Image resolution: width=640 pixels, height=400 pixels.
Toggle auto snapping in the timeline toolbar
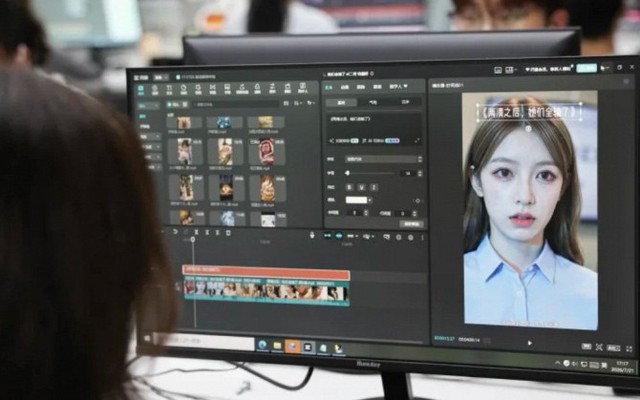pyautogui.click(x=339, y=236)
